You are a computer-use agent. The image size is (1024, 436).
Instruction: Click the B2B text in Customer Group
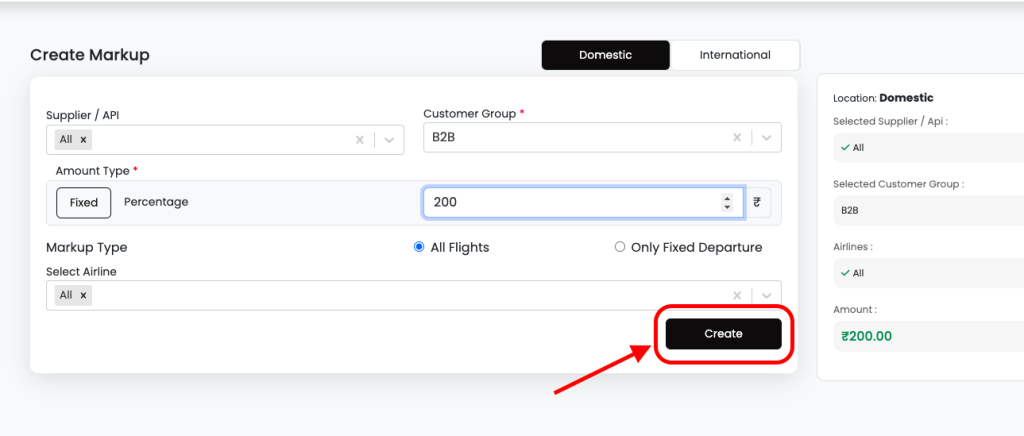443,138
